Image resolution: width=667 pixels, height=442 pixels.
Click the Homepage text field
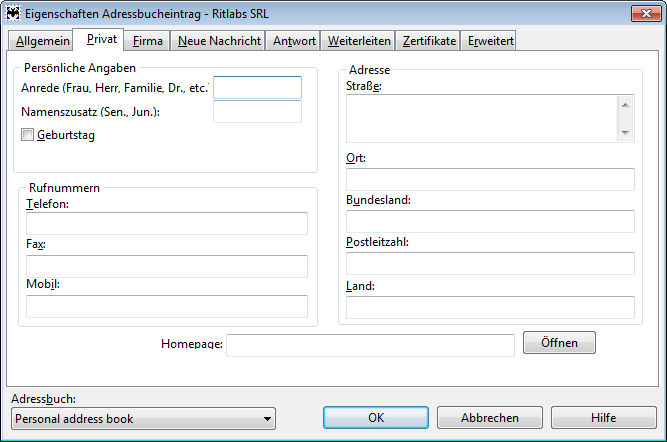click(x=370, y=345)
